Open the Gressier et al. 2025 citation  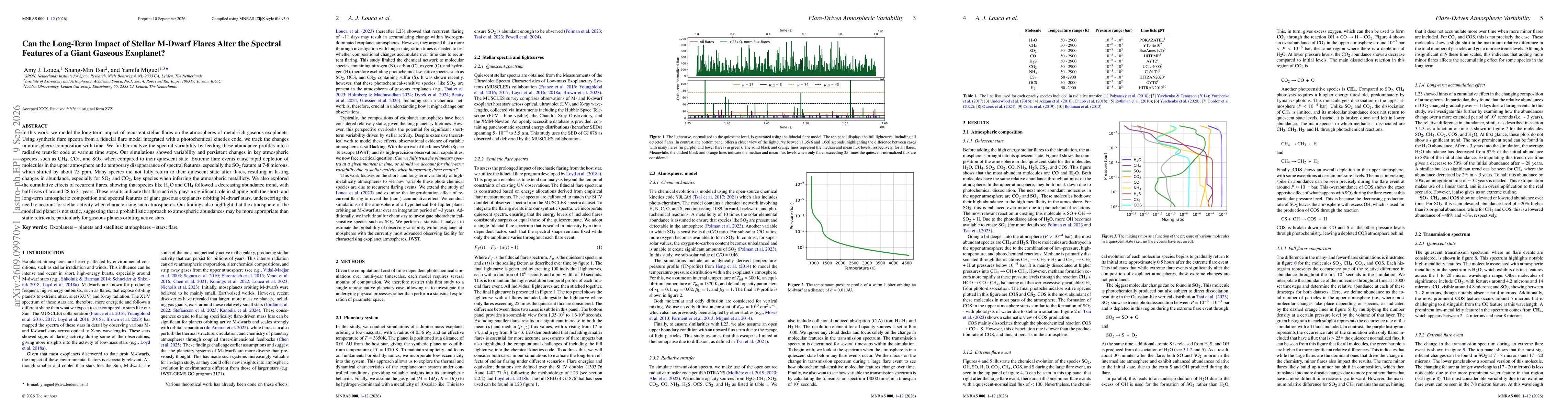[x=379, y=100]
